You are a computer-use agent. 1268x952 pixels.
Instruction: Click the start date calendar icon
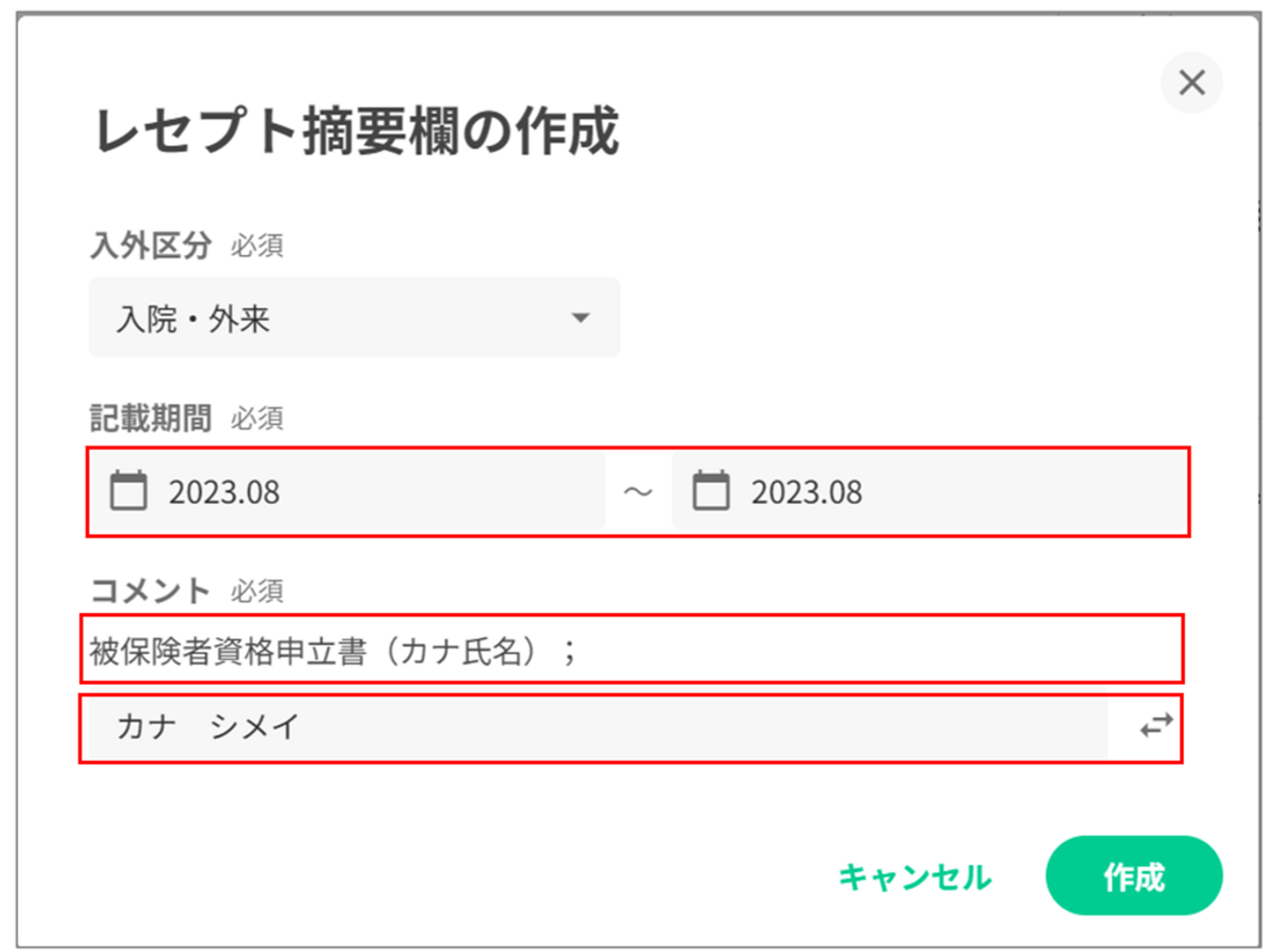128,491
